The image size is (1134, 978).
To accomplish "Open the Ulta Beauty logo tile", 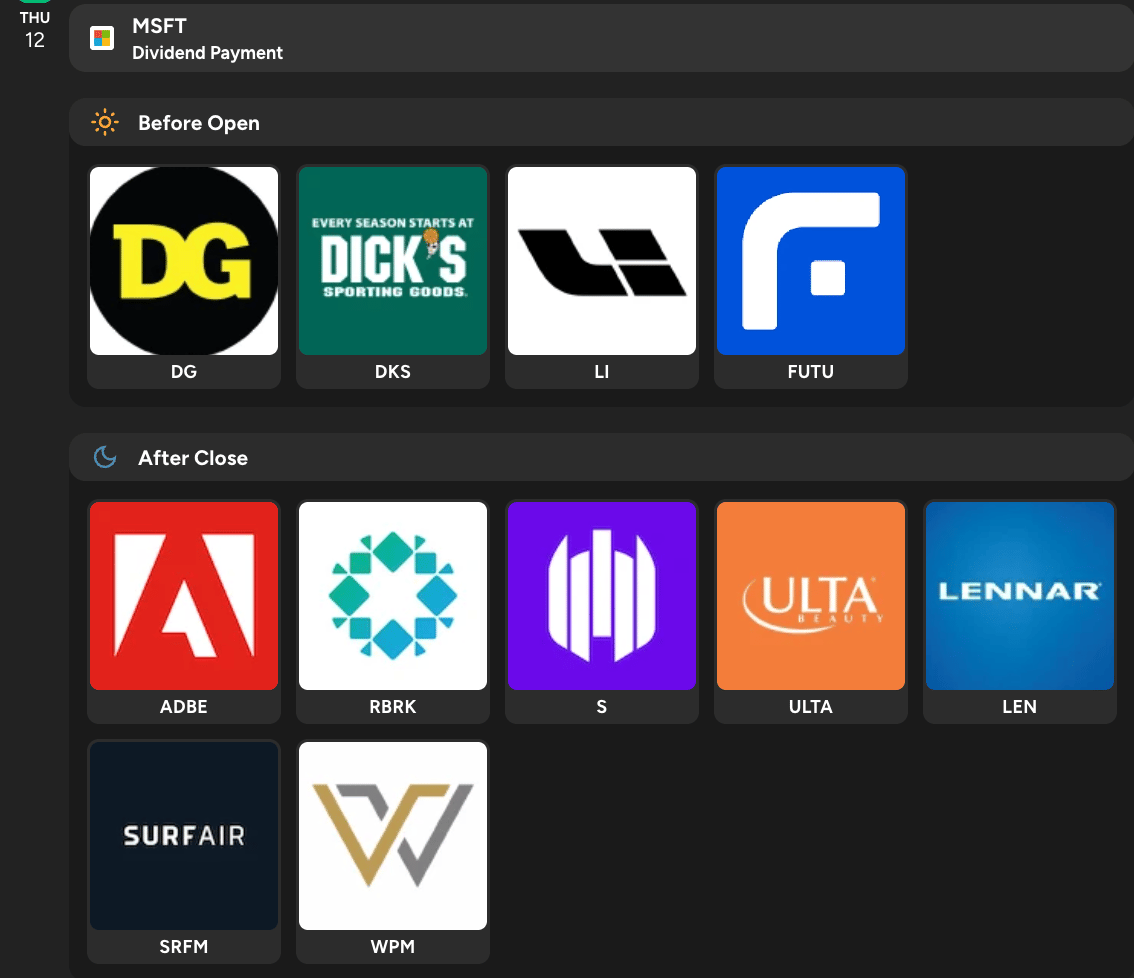I will coord(811,596).
